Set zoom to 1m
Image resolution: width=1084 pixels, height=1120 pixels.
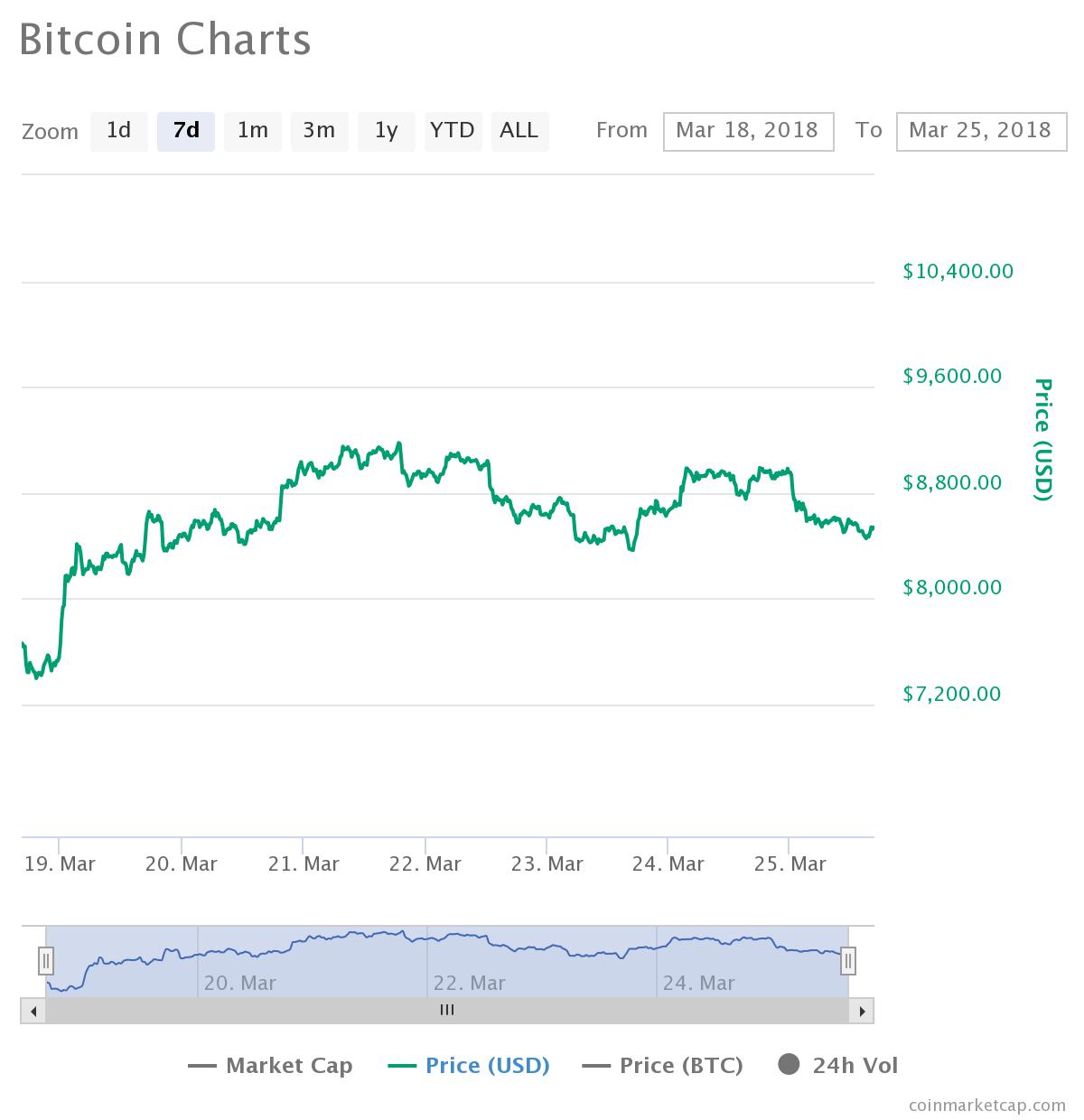click(x=253, y=131)
